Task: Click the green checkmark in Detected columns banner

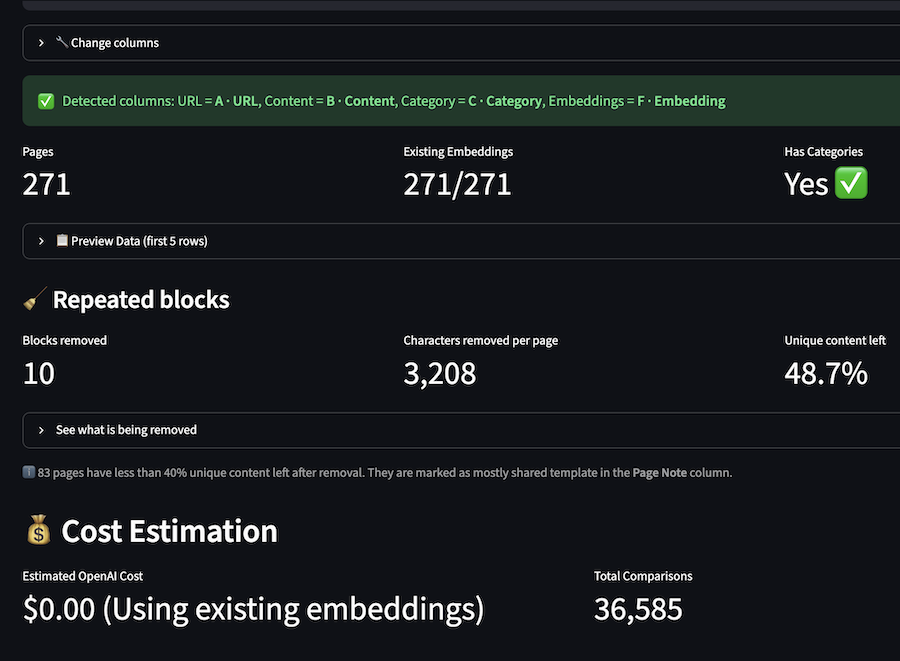Action: point(46,102)
